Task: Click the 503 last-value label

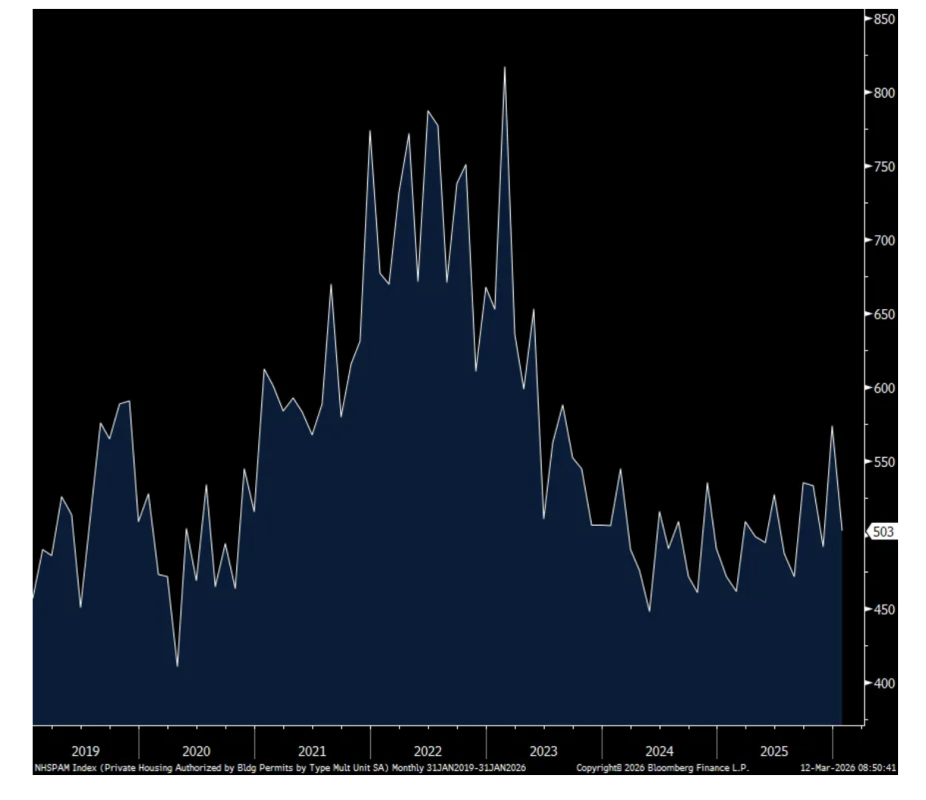Action: coord(882,532)
